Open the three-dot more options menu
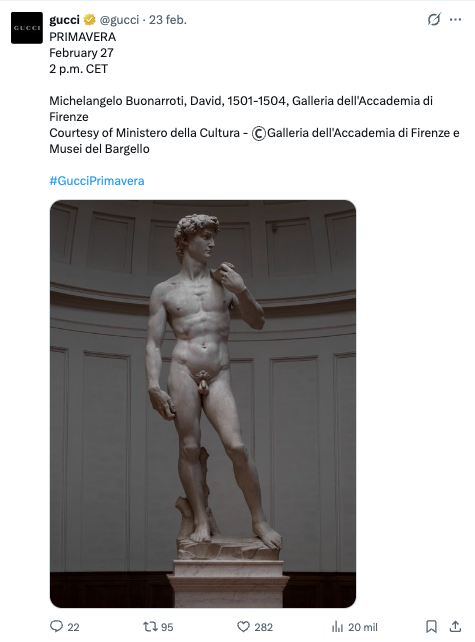This screenshot has width=475, height=642. click(x=455, y=19)
